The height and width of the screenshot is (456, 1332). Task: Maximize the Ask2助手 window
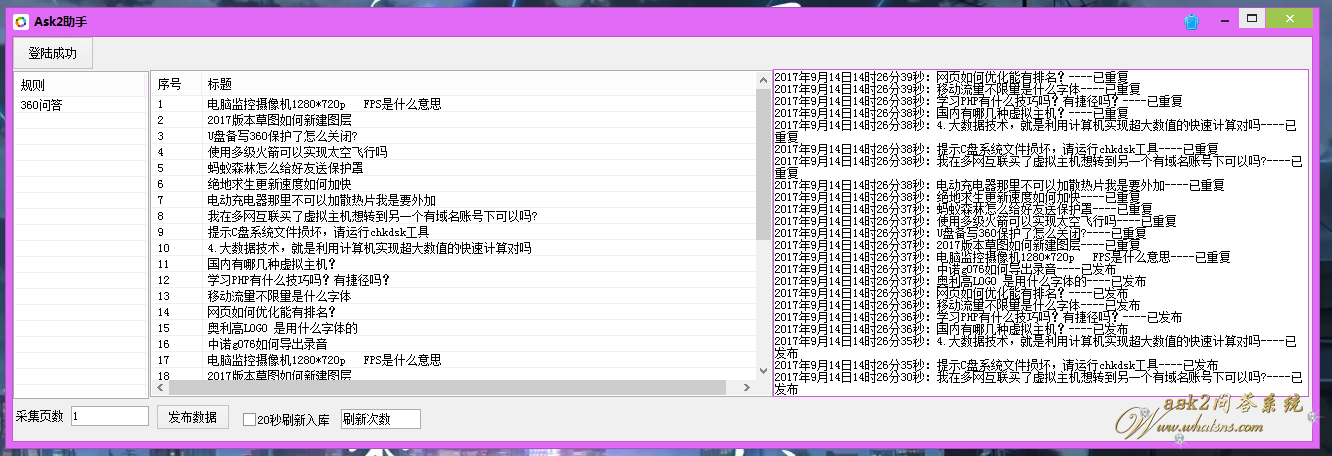[1250, 18]
